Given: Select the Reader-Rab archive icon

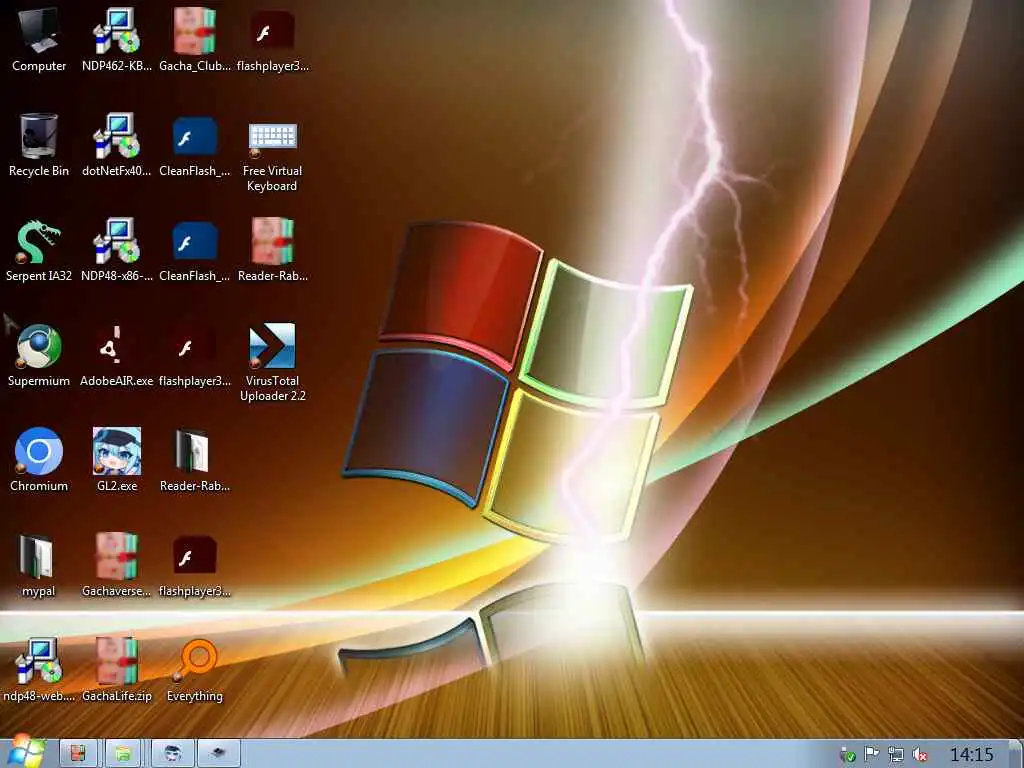Looking at the screenshot, I should tap(272, 249).
